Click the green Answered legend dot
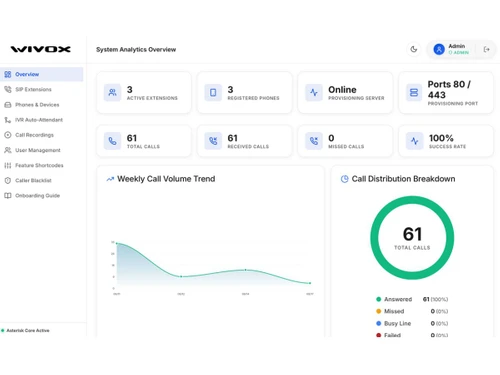 (379, 299)
